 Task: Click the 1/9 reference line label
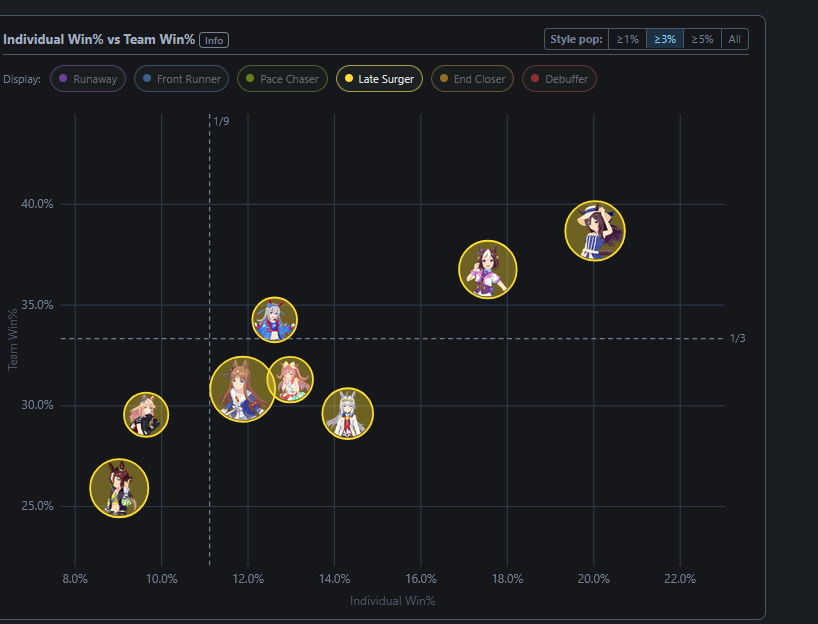coord(221,122)
